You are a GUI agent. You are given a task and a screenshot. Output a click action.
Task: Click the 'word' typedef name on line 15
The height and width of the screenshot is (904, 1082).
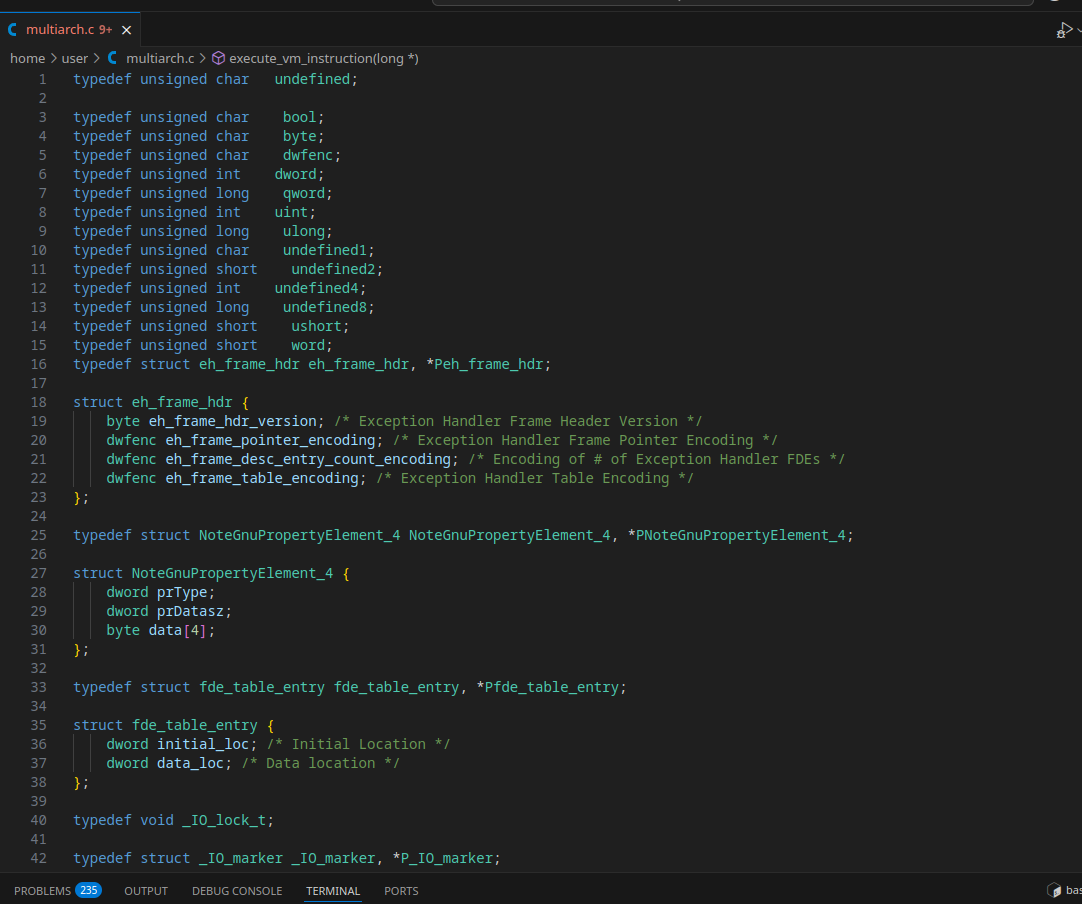coord(308,345)
